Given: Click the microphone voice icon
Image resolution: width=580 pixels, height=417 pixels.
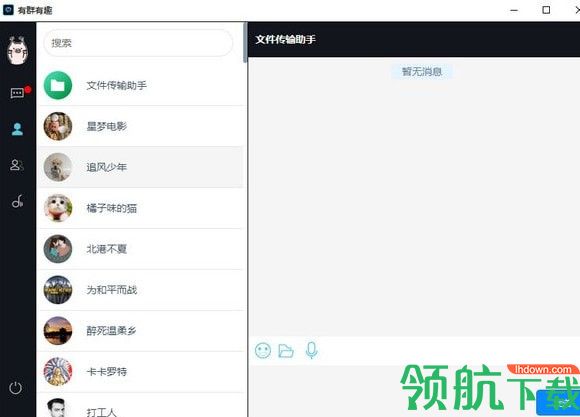Looking at the screenshot, I should (311, 350).
